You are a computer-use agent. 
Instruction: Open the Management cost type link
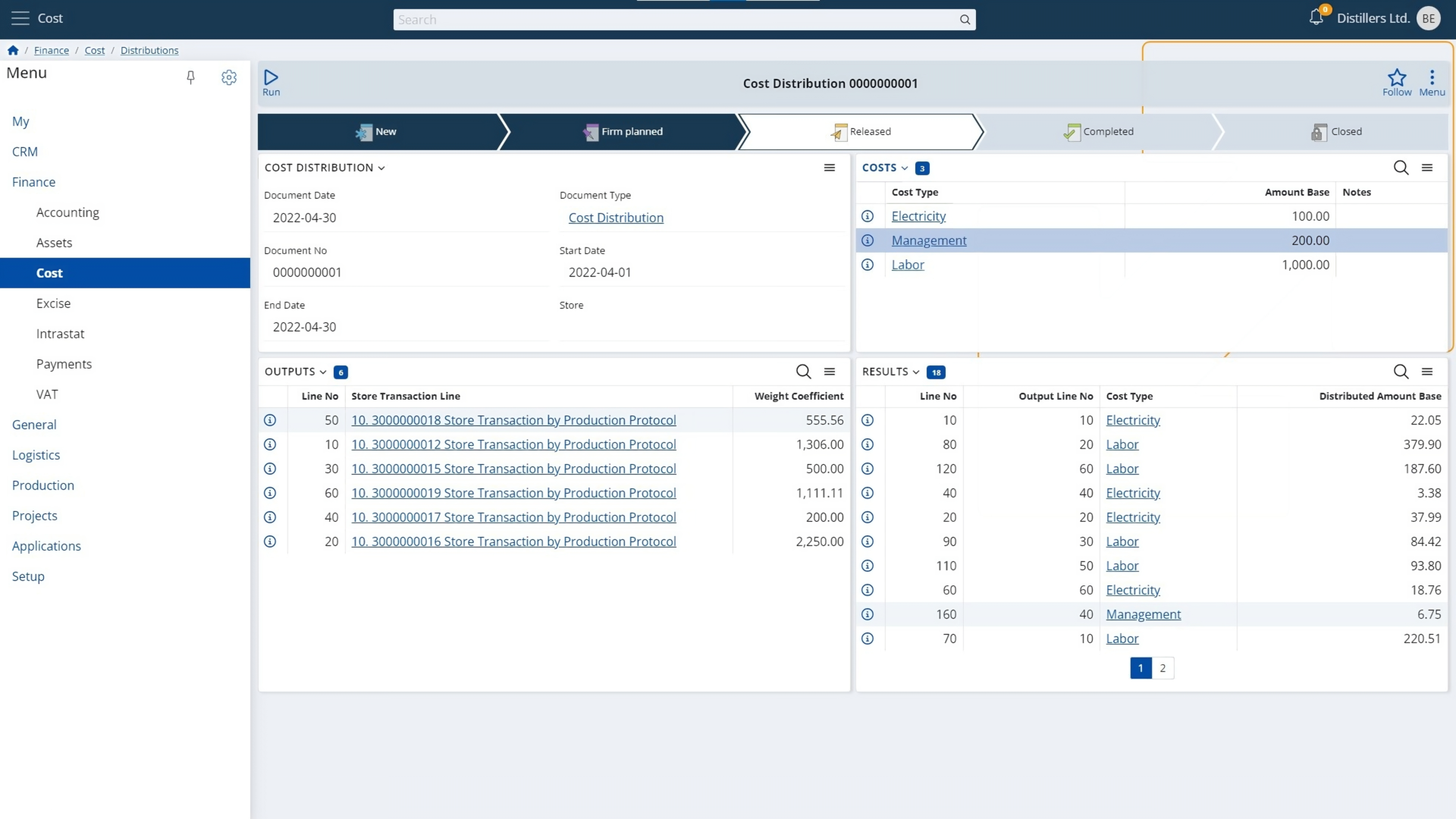pyautogui.click(x=928, y=240)
